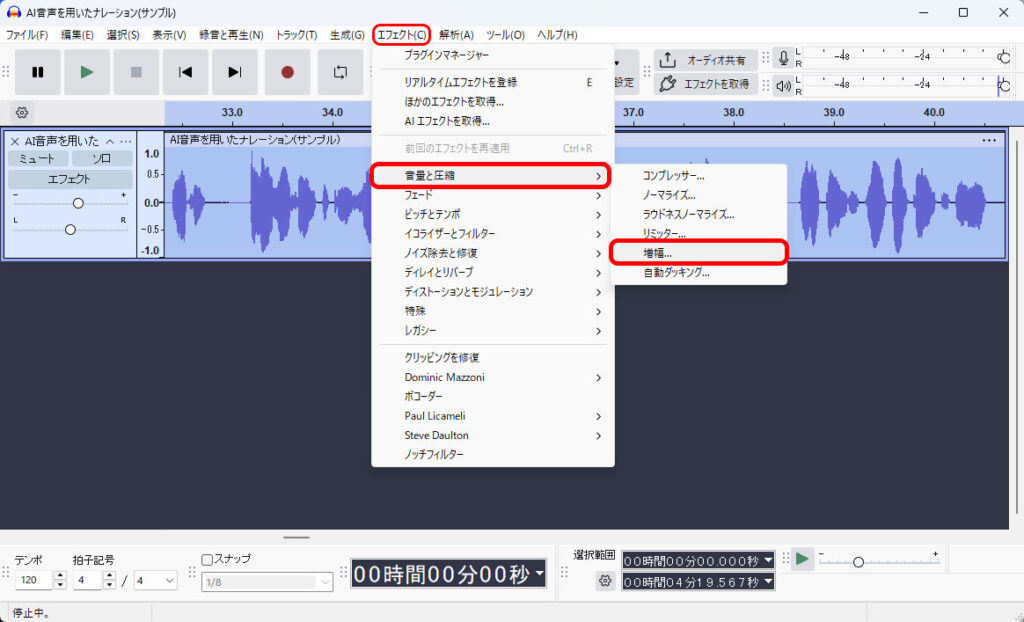Click the テンポ value field showing 120
This screenshot has width=1024, height=622.
tap(34, 580)
